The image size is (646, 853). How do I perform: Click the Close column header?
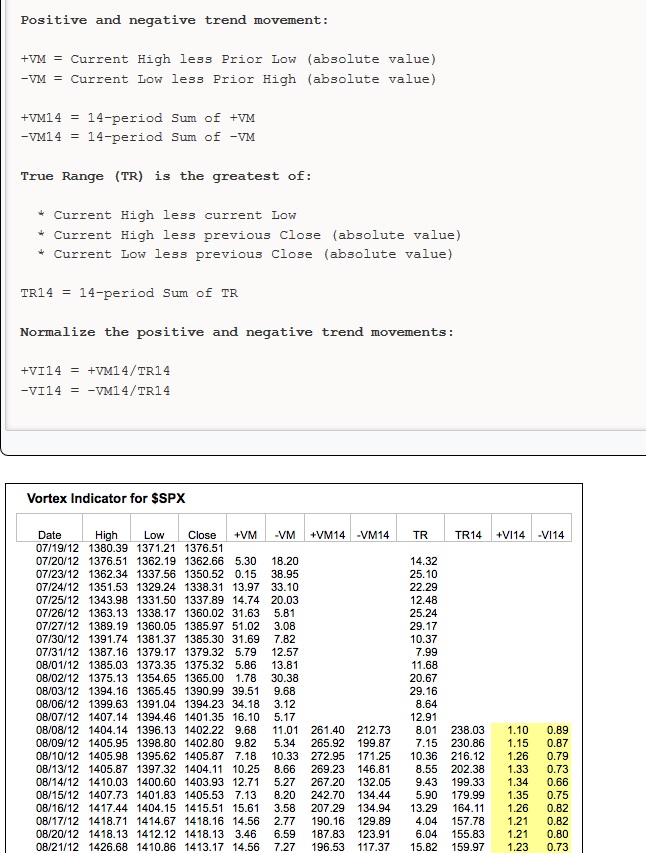coord(202,535)
